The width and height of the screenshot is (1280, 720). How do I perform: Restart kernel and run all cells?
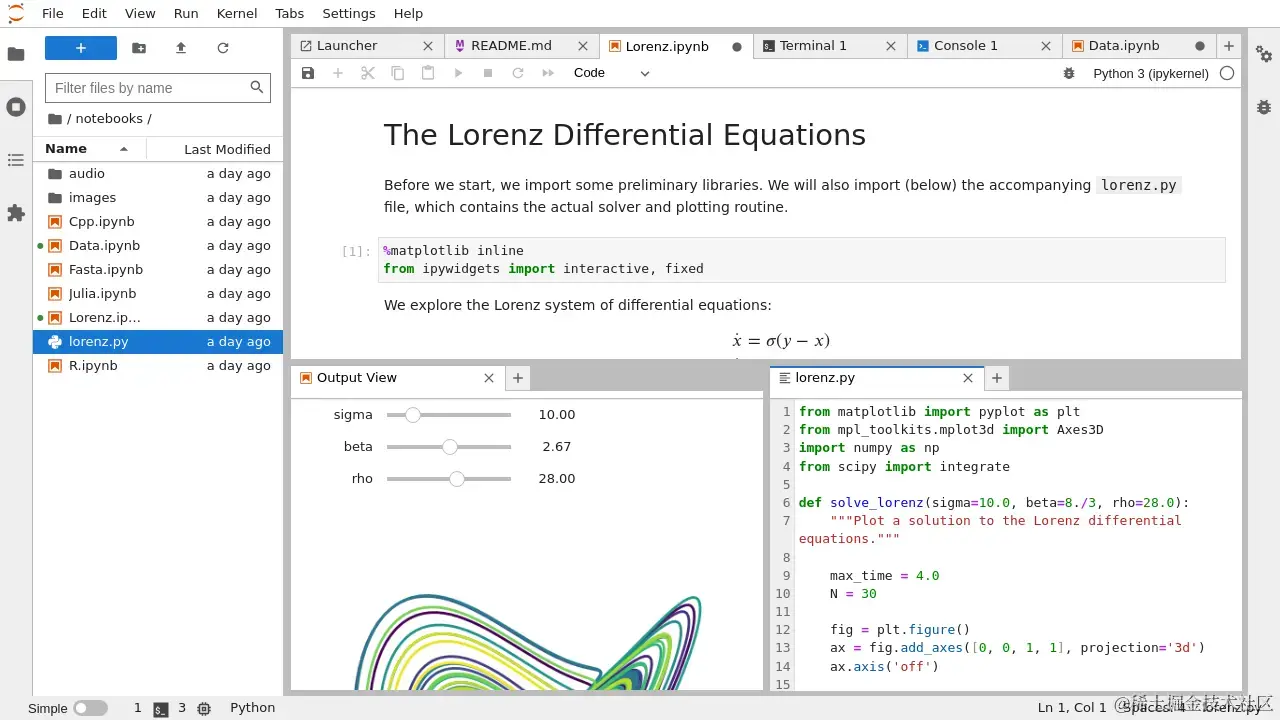(x=548, y=73)
